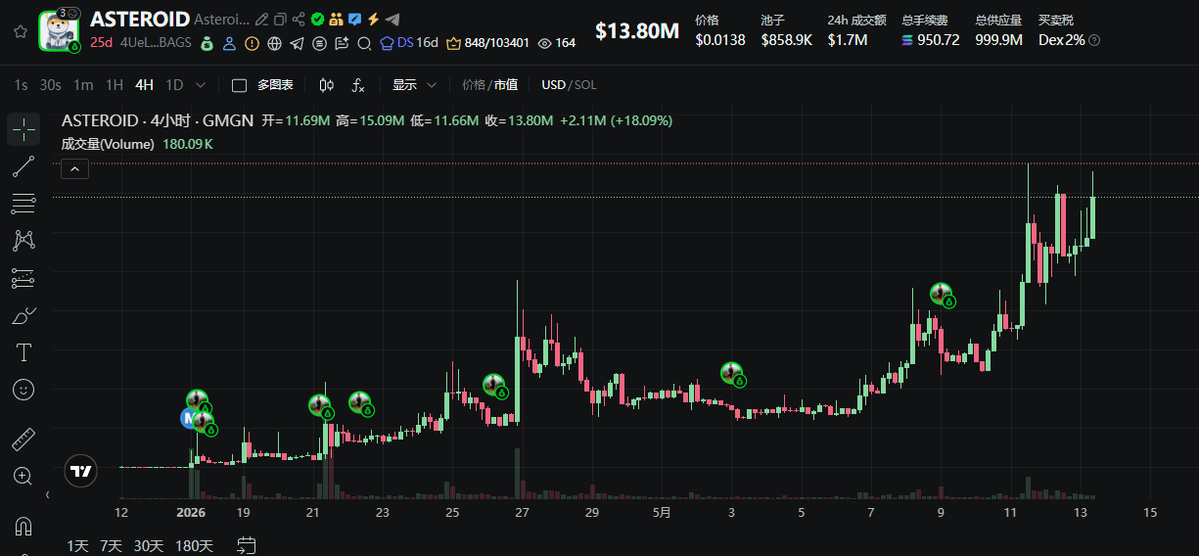Open the ASTEROID token avatar image

click(60, 32)
